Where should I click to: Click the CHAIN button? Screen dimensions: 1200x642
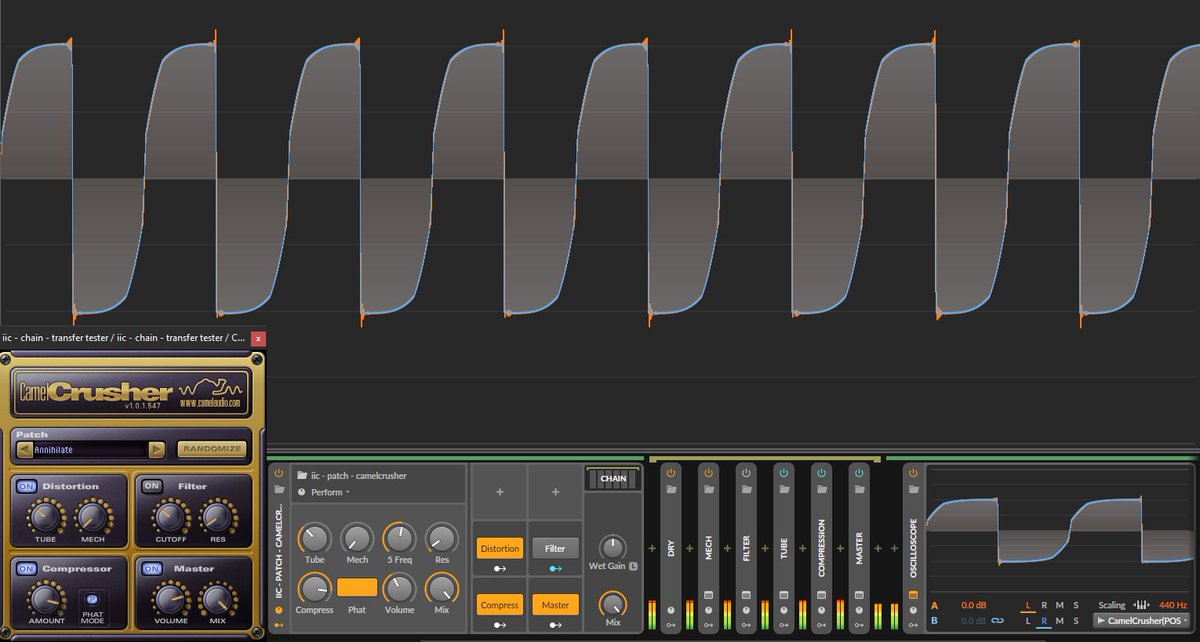click(612, 479)
